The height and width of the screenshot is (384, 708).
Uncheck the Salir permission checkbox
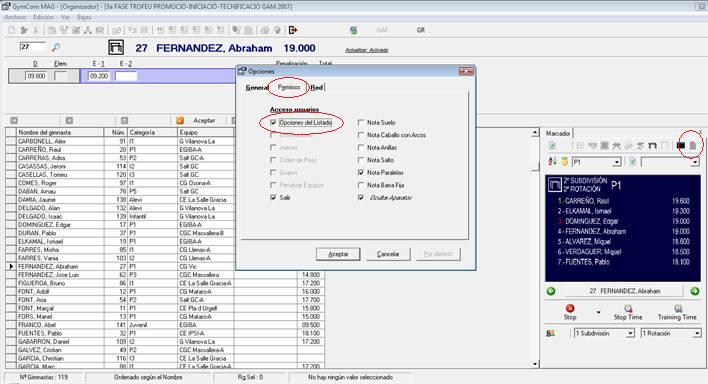pyautogui.click(x=273, y=197)
